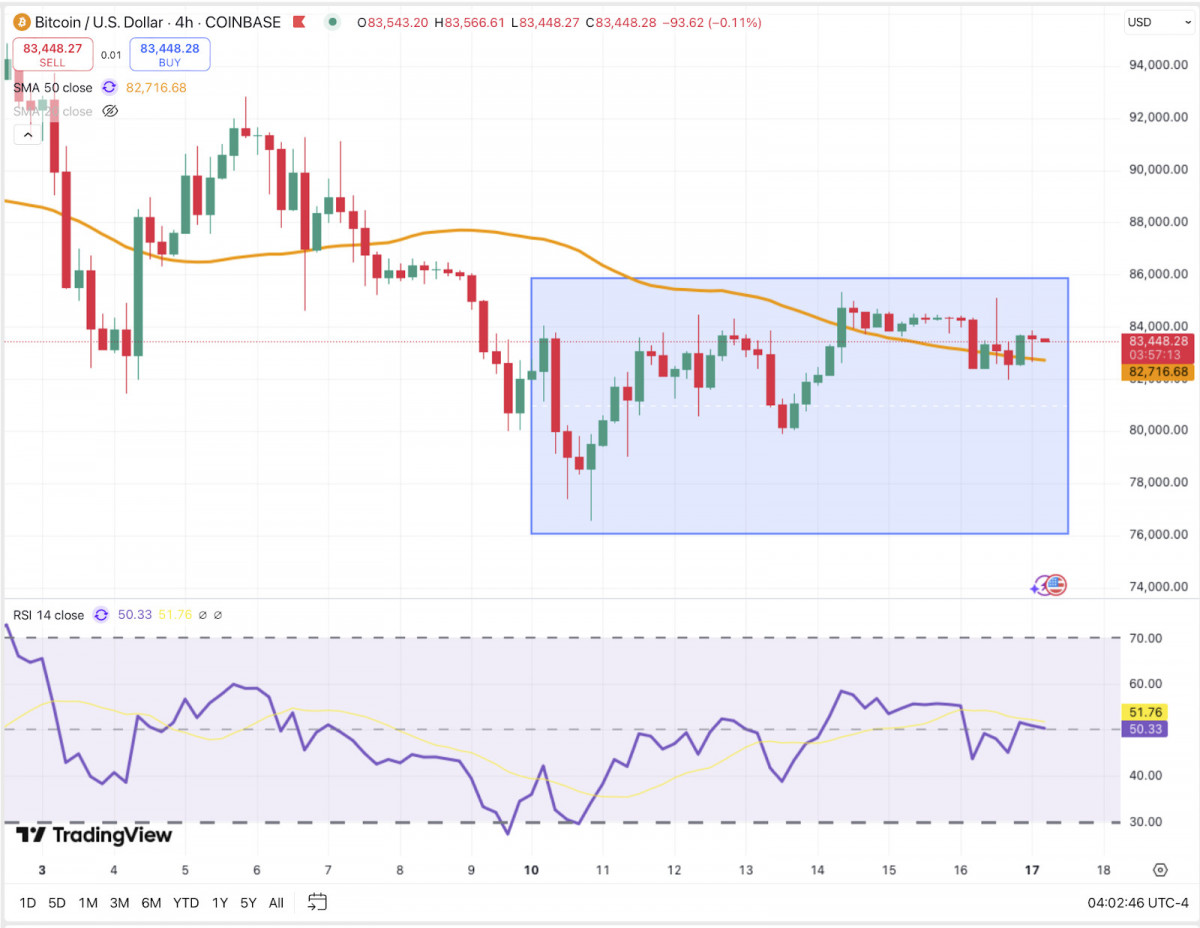Viewport: 1200px width, 928px height.
Task: Select the 1Y time range
Action: pos(220,903)
